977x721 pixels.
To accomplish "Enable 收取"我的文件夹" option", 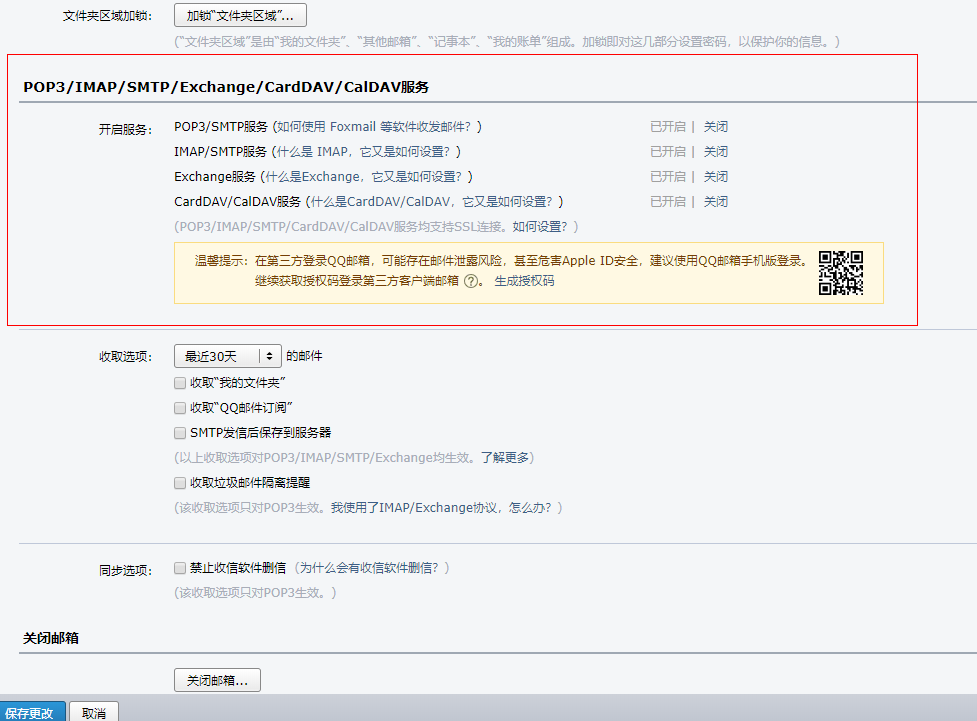I will coord(179,382).
